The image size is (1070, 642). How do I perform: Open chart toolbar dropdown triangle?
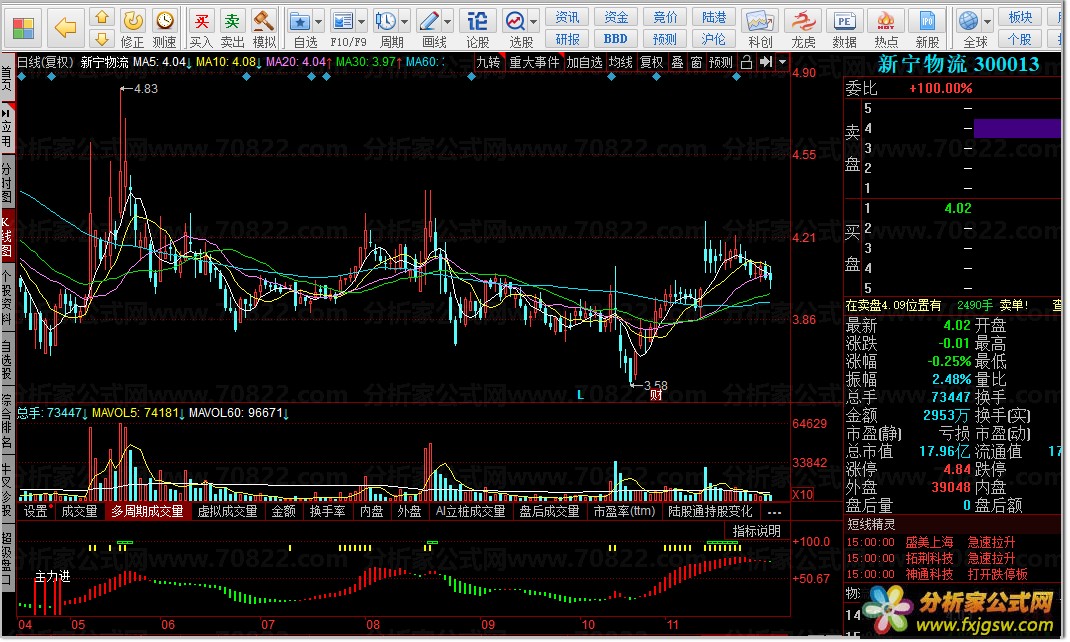tap(782, 62)
